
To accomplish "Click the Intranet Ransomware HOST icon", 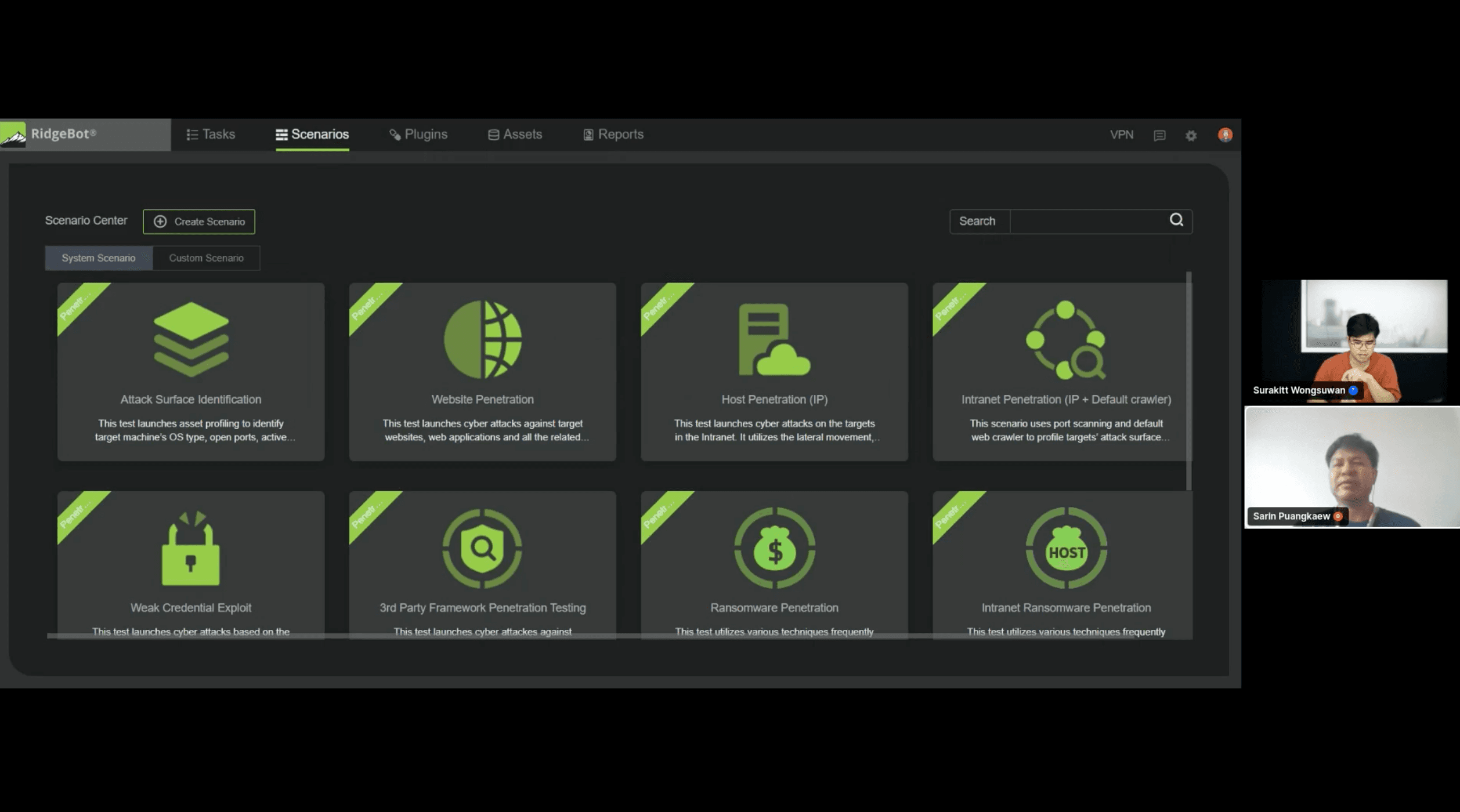I will coord(1066,549).
